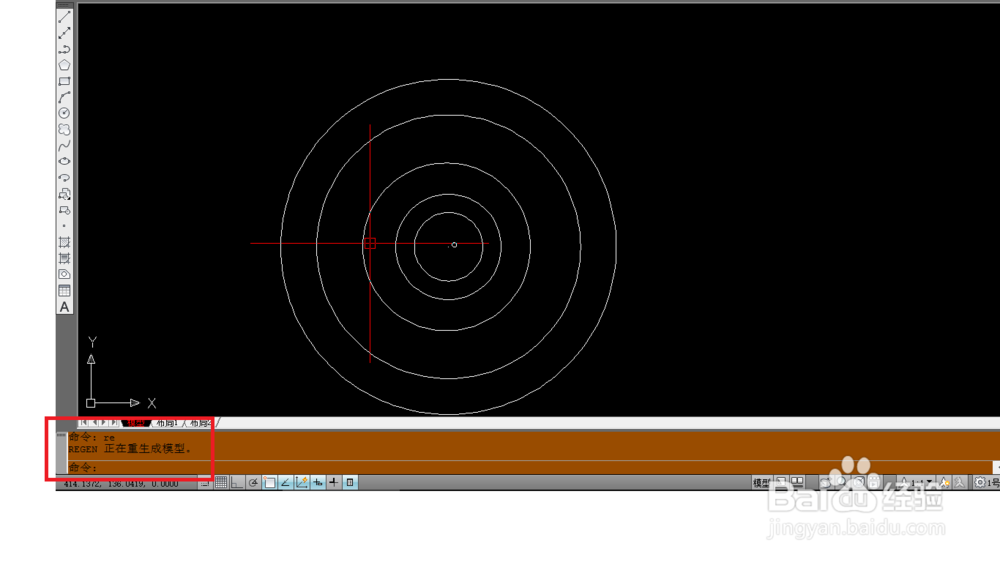
Task: Select the Polyline tool
Action: click(64, 49)
